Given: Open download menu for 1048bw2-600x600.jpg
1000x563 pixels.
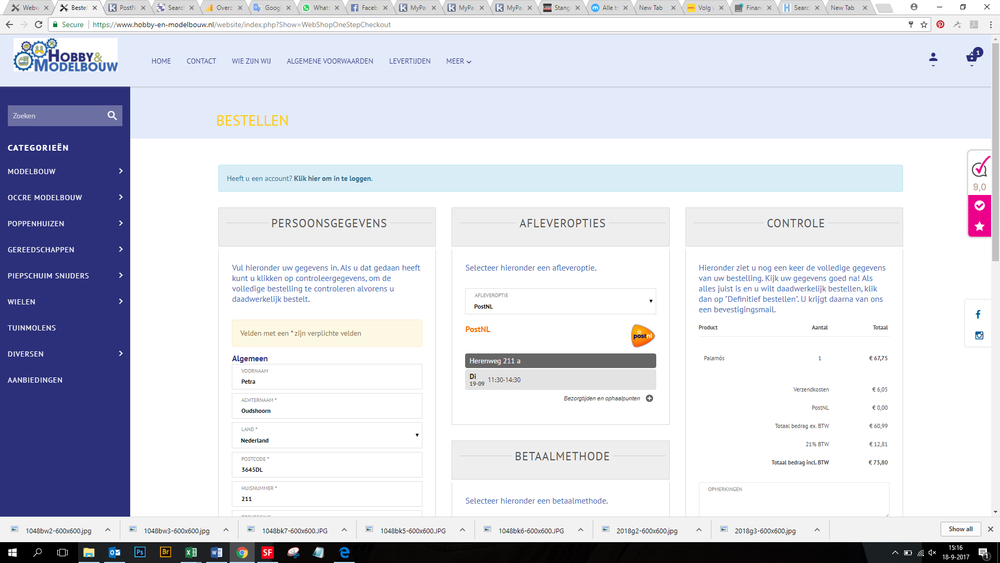Looking at the screenshot, I should point(108,530).
